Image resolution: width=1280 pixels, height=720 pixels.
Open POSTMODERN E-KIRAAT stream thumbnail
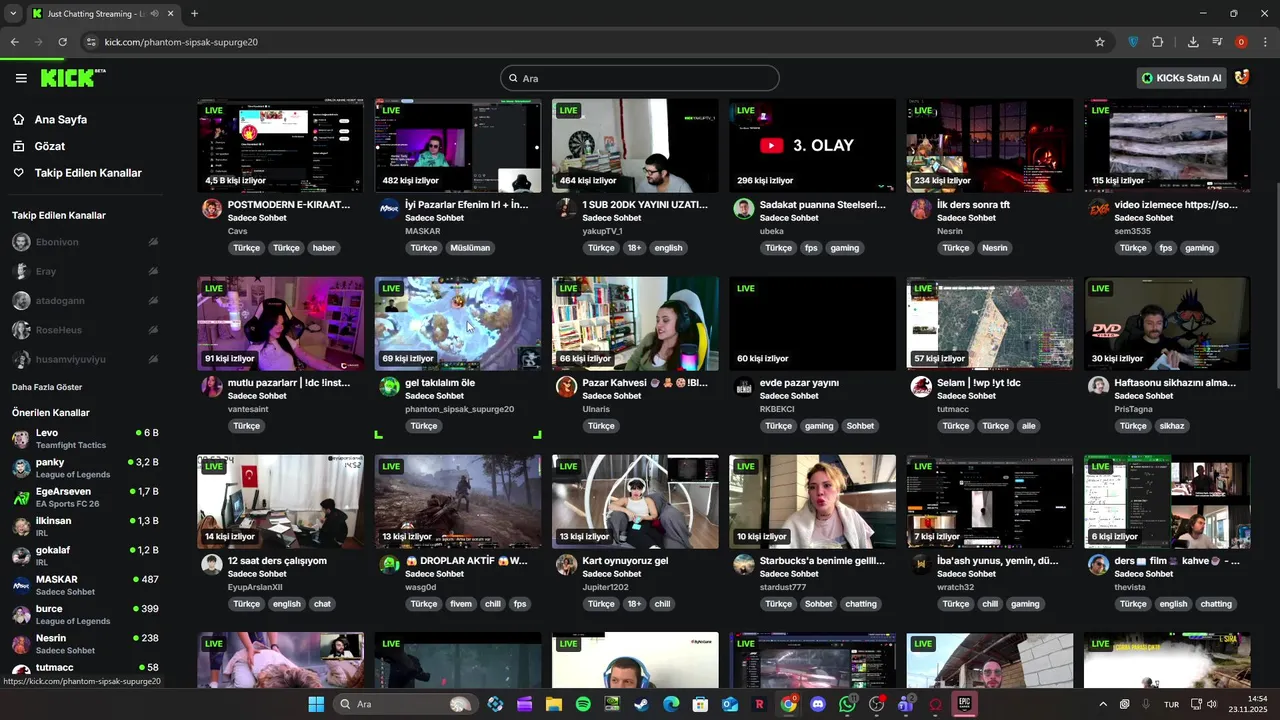[280, 145]
